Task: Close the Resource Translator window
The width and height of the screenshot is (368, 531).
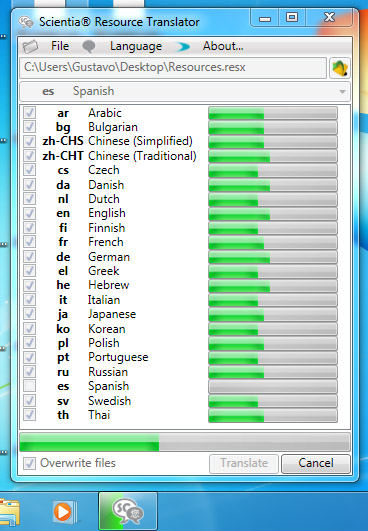Action: click(x=330, y=18)
